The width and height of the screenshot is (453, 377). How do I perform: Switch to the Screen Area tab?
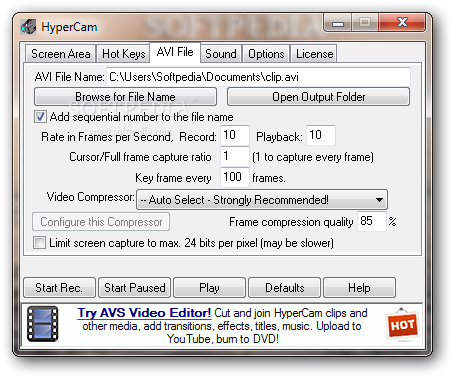(x=61, y=54)
